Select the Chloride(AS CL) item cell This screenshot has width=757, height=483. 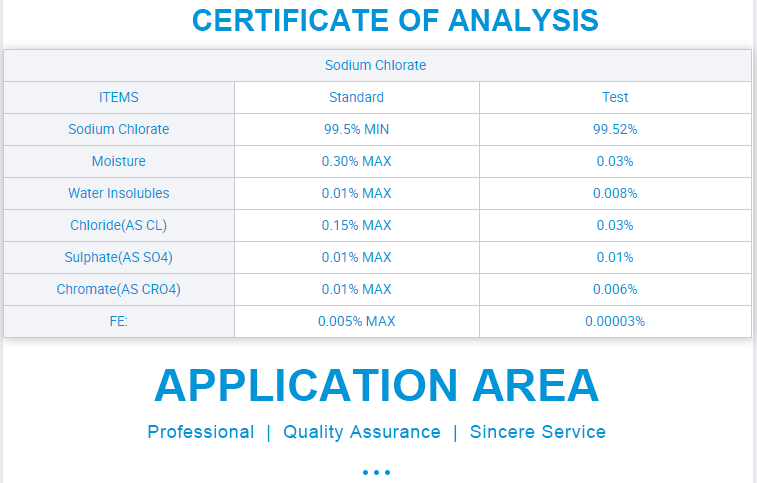point(119,225)
